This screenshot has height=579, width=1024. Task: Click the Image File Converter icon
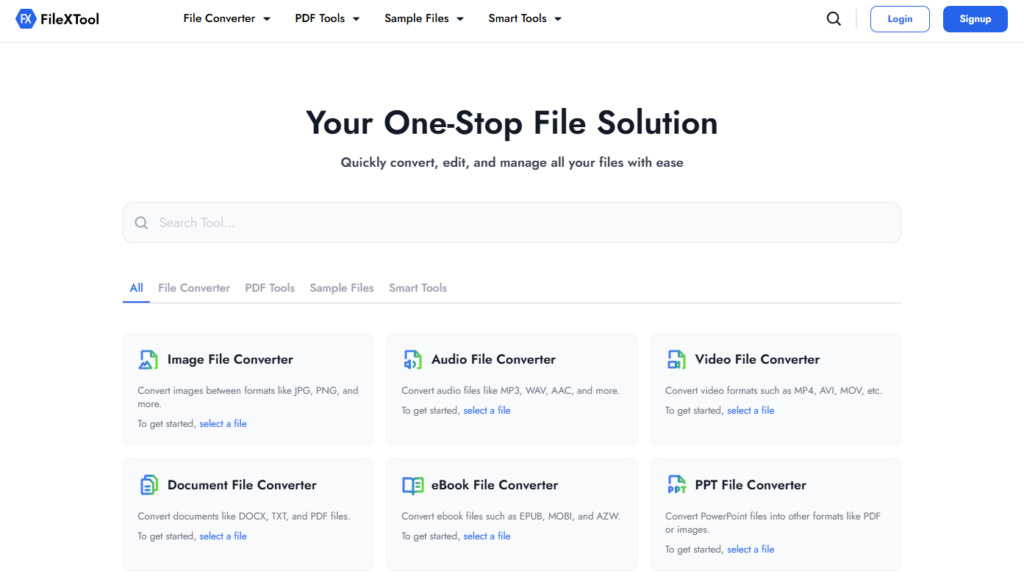tap(149, 359)
